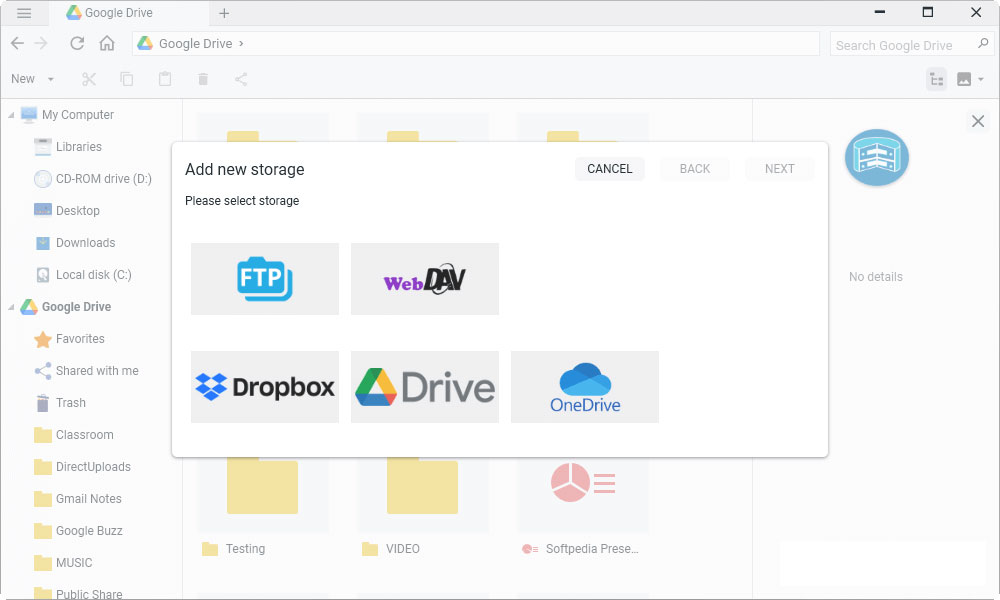This screenshot has height=600, width=1000.
Task: Click the CANCEL button
Action: 610,169
